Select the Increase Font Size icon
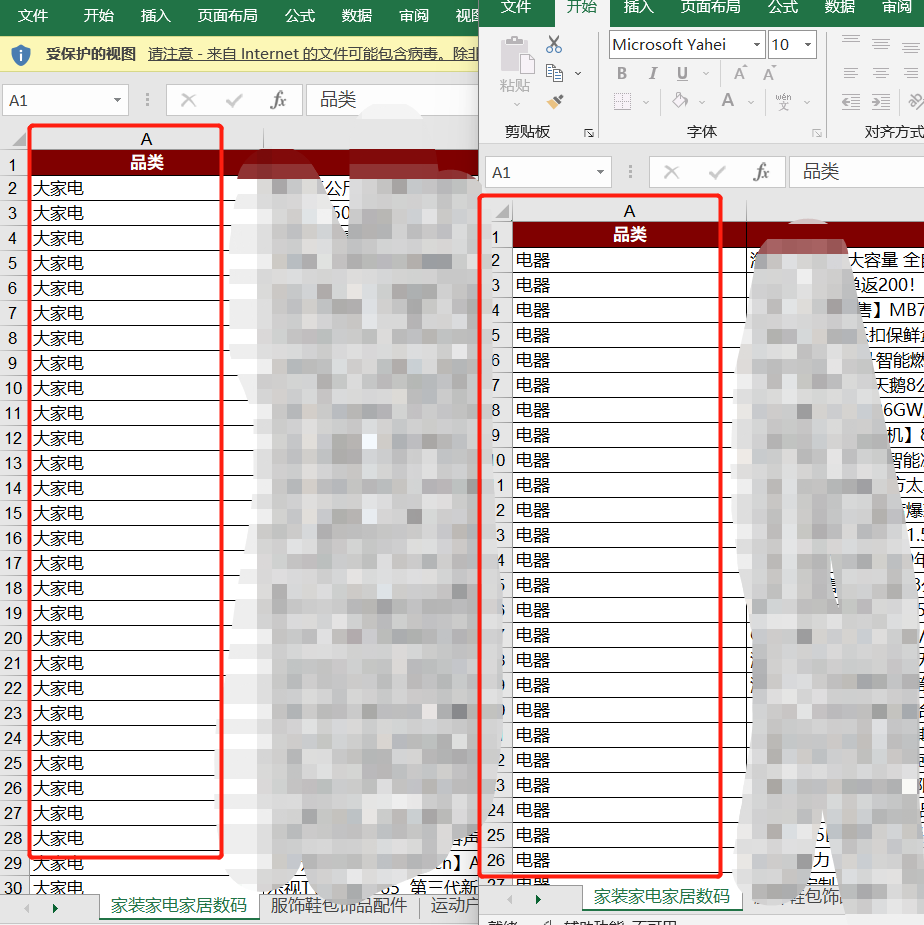The image size is (924, 925). (738, 72)
